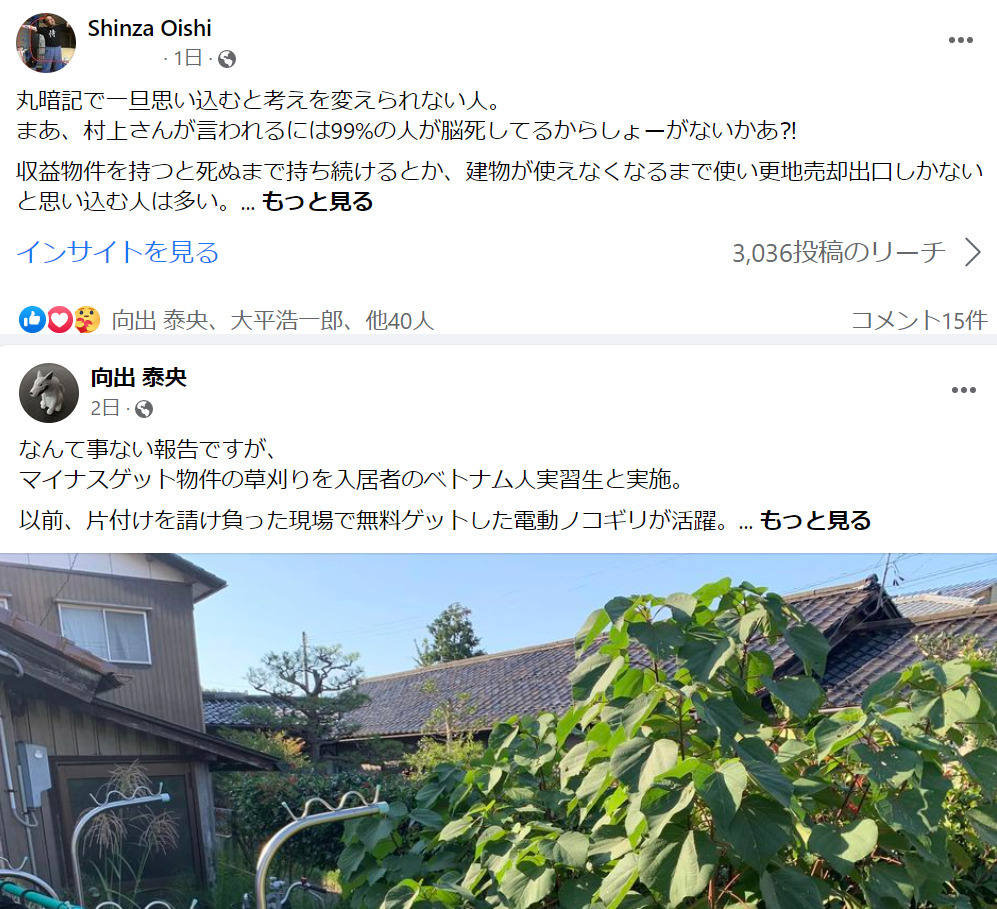
Task: Click the thumbs-up Like reaction icon
Action: tap(32, 320)
